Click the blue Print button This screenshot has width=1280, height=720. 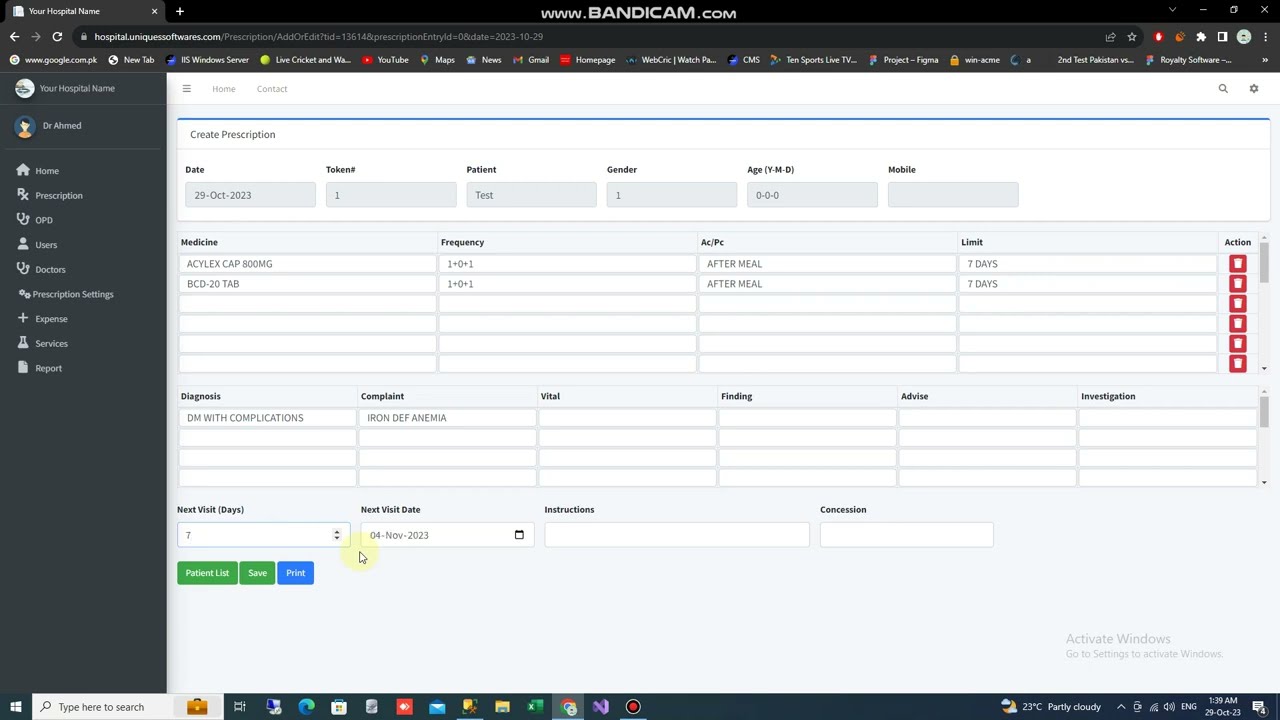(x=295, y=573)
